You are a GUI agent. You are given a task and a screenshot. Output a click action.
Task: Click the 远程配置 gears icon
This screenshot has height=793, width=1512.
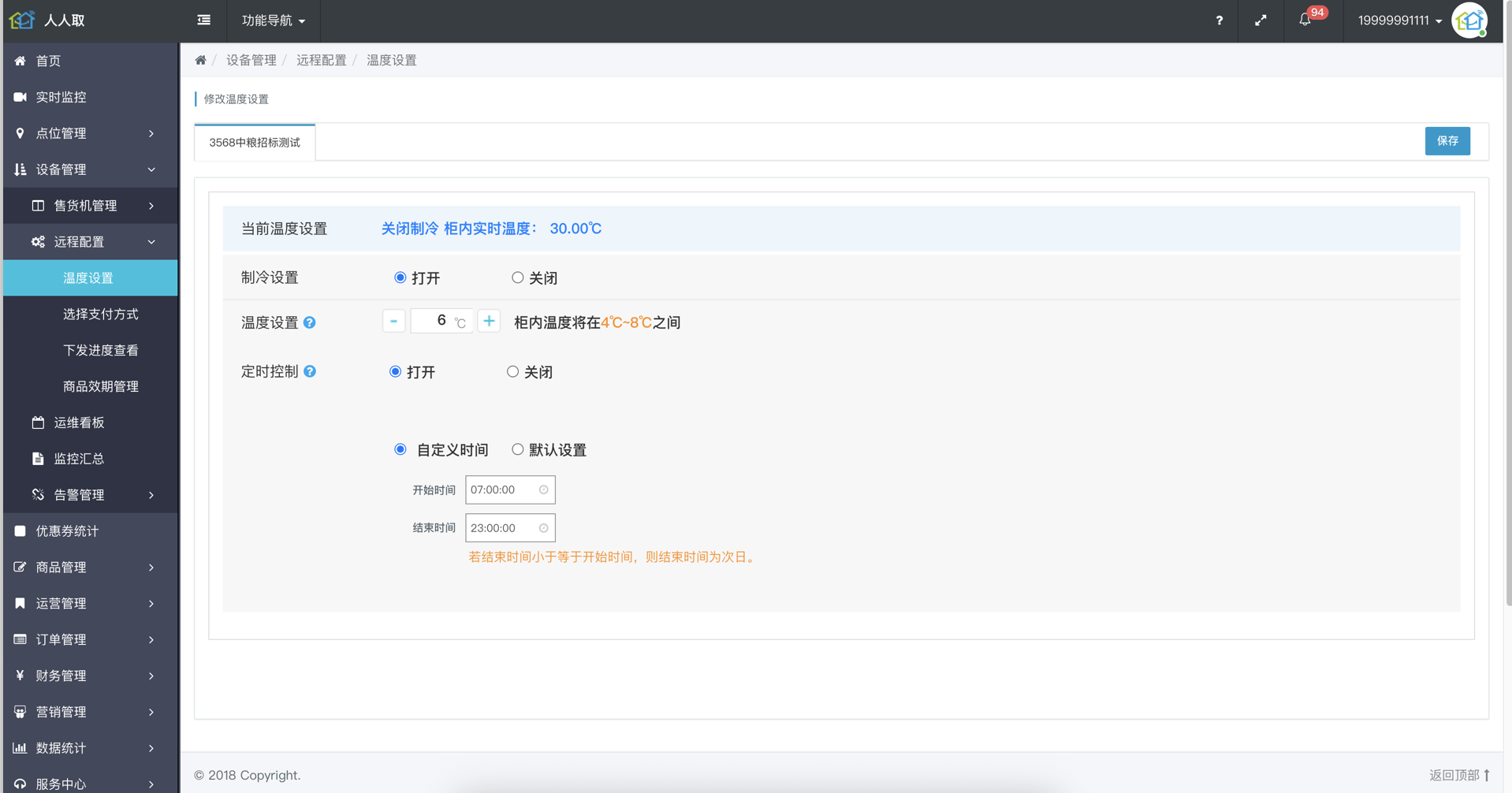pos(38,242)
